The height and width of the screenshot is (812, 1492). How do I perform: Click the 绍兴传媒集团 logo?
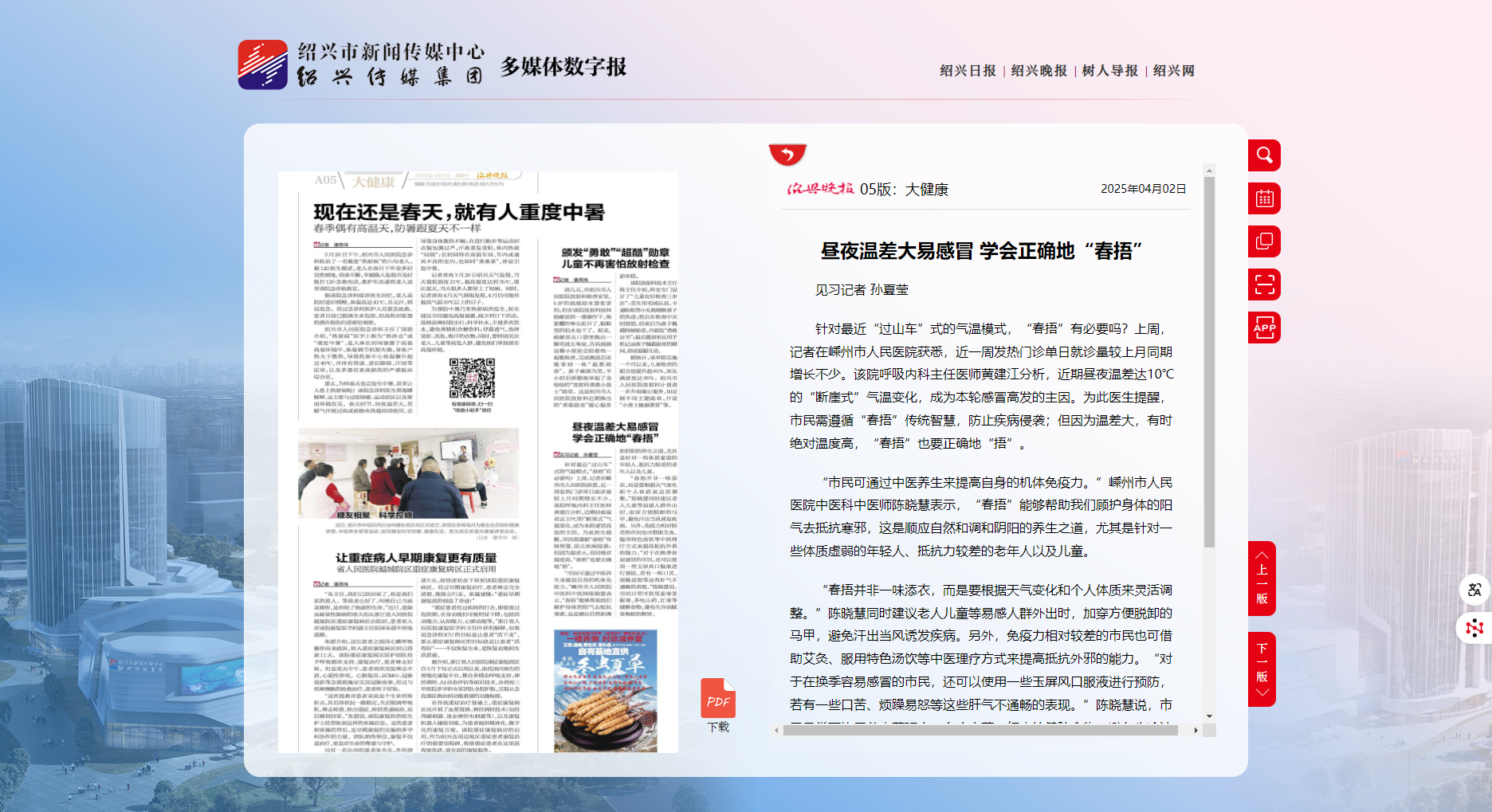(263, 65)
